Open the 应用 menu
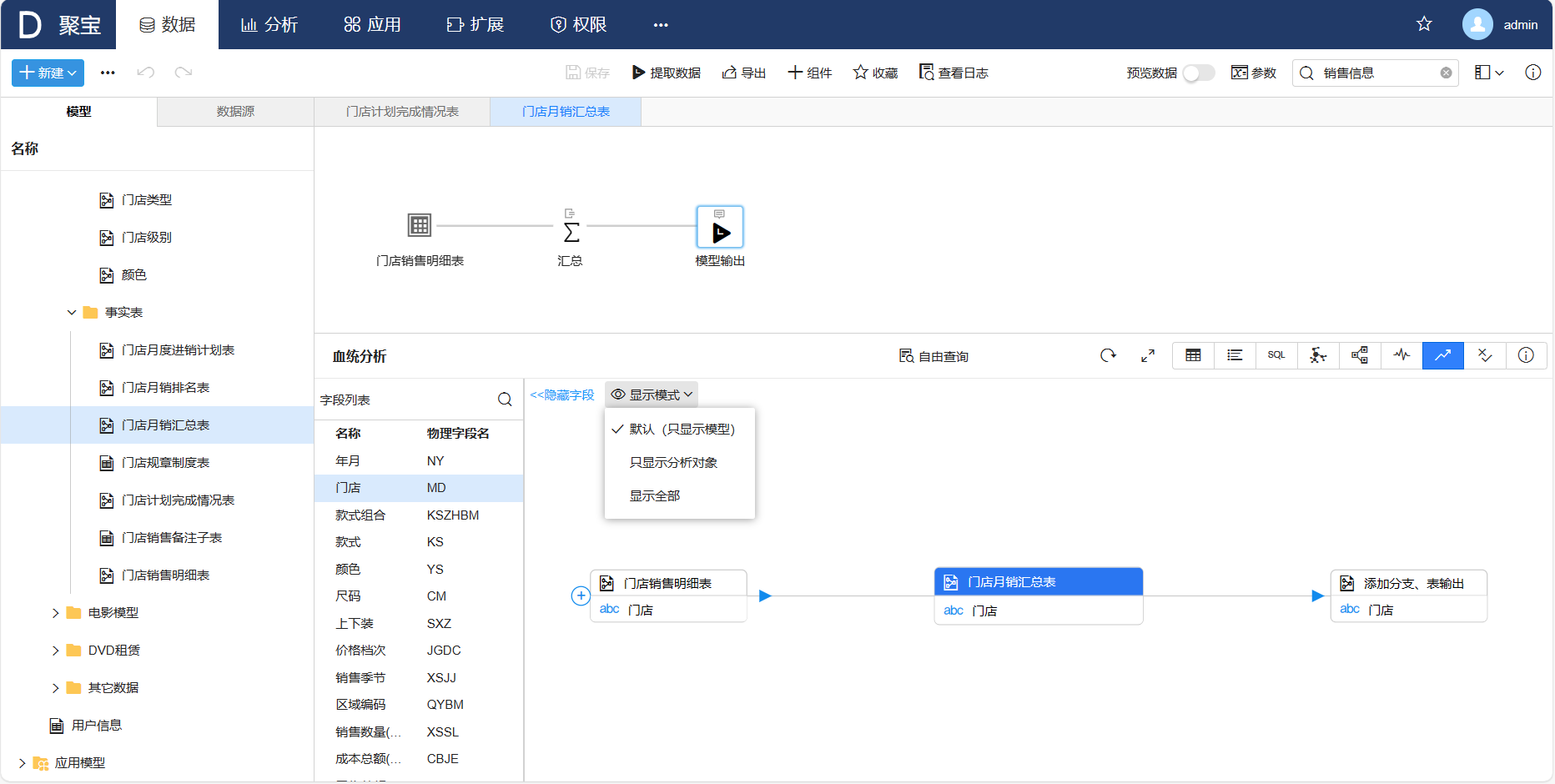 [x=373, y=24]
